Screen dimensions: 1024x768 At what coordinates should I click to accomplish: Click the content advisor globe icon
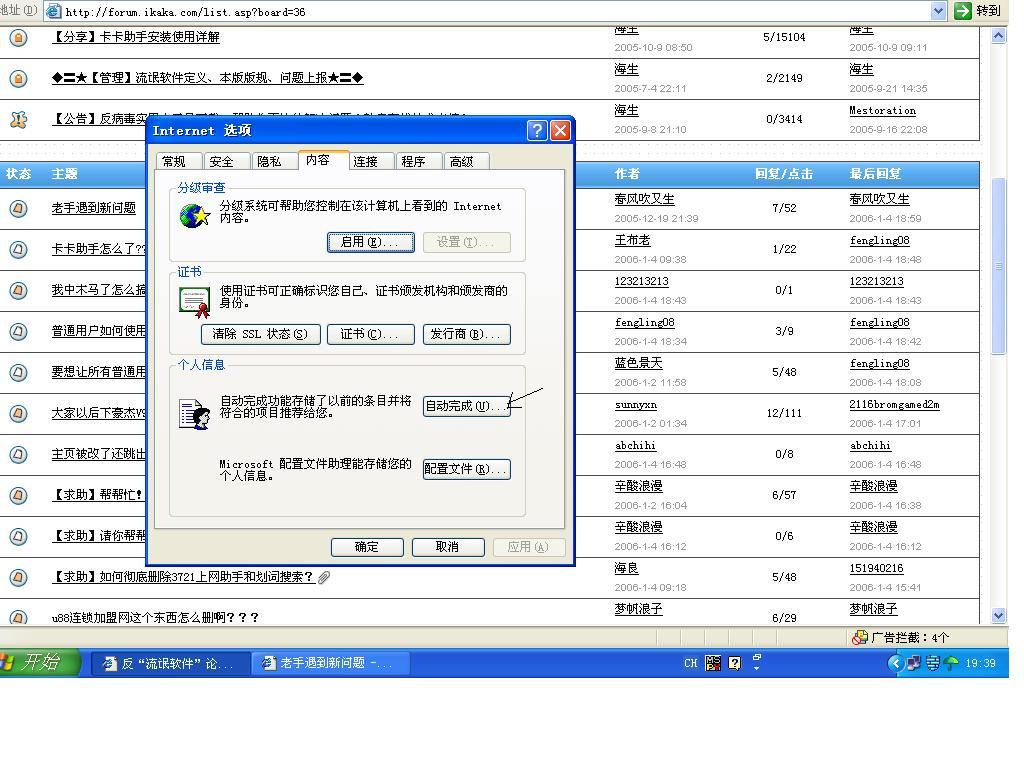(x=195, y=216)
